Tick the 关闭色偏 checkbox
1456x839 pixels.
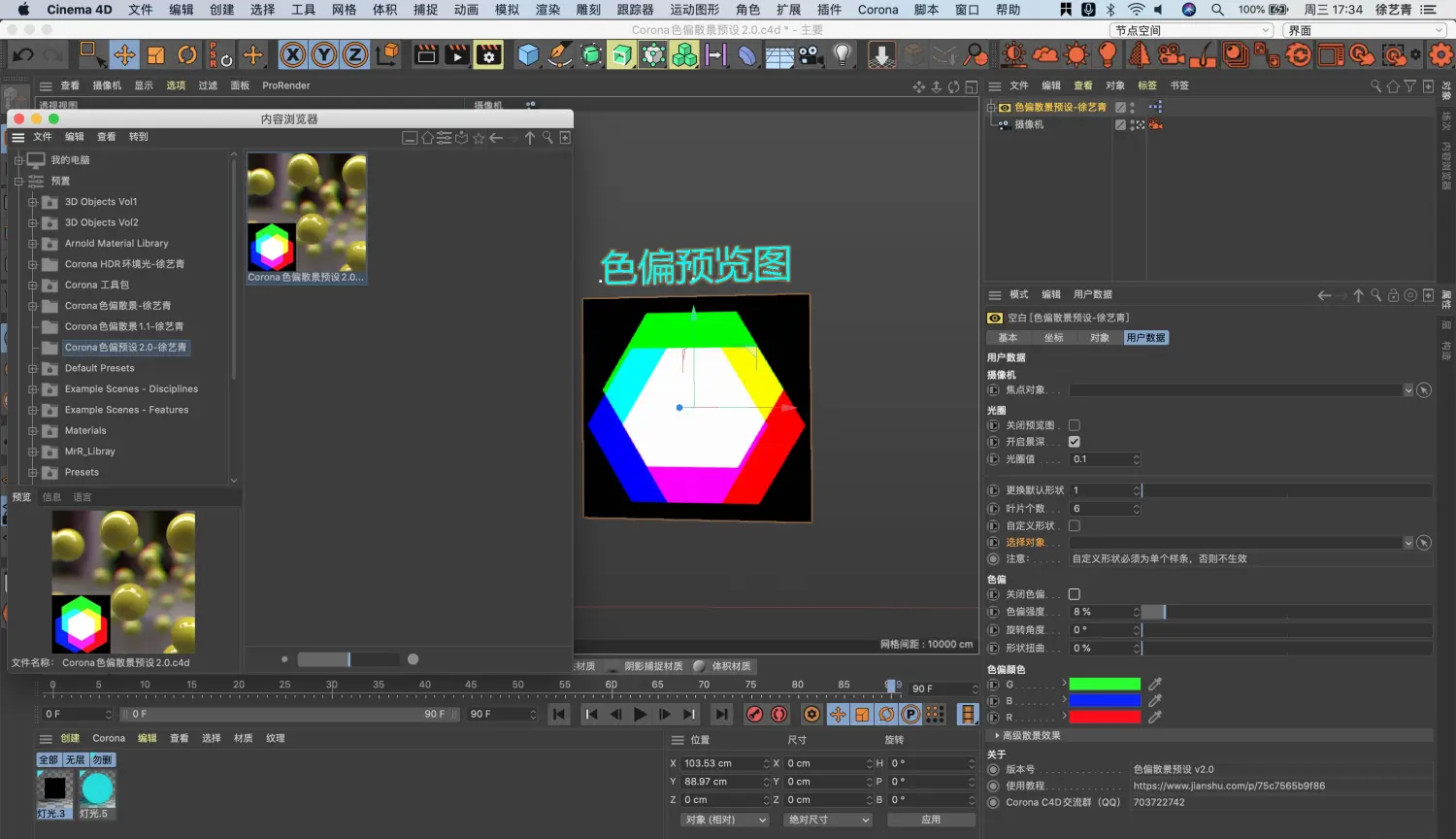click(x=1075, y=594)
